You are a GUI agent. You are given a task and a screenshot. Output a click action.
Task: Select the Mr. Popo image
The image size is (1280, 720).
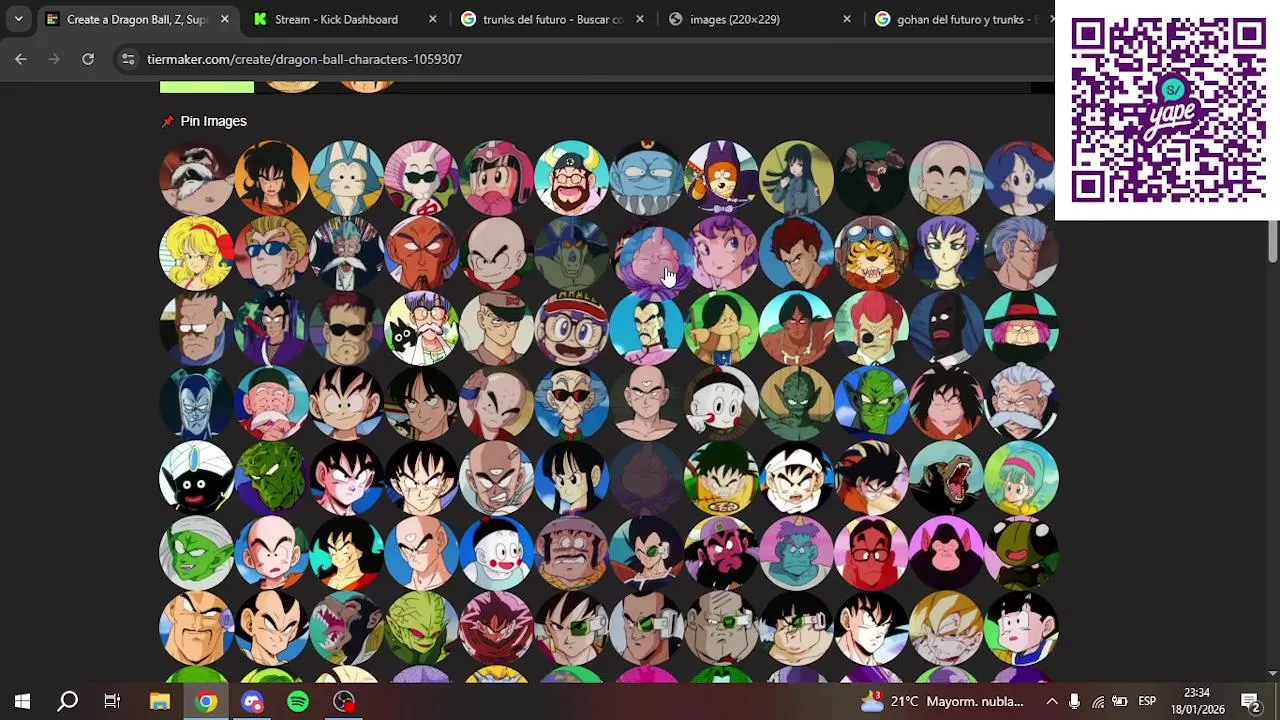tap(197, 478)
